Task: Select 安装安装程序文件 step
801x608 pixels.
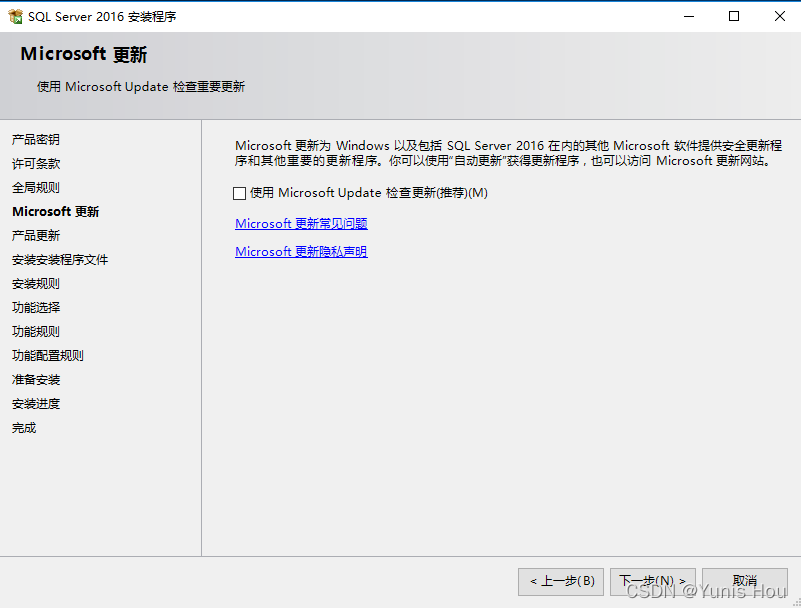Action: click(x=59, y=259)
